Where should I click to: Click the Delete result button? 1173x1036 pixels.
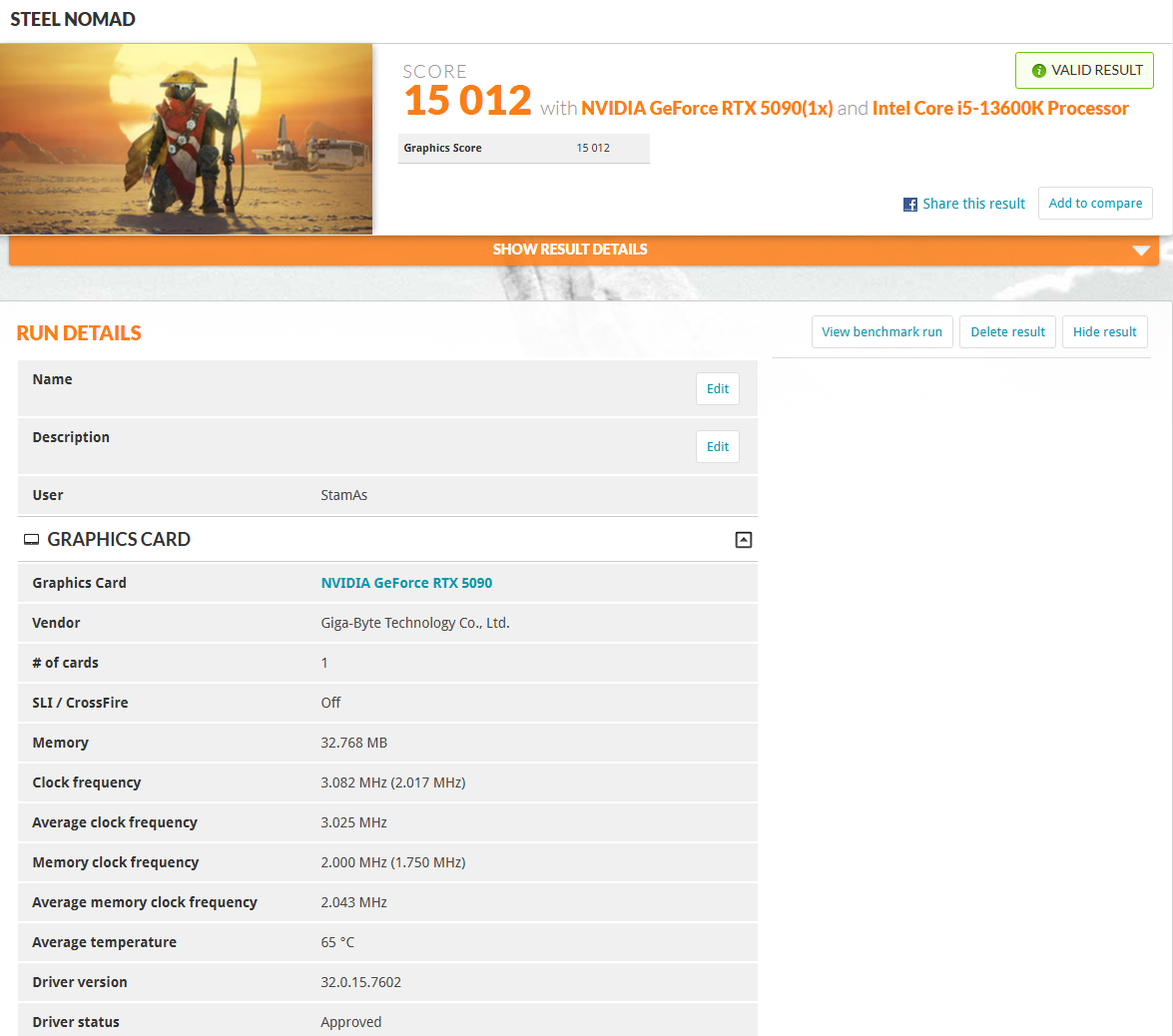pos(1007,332)
